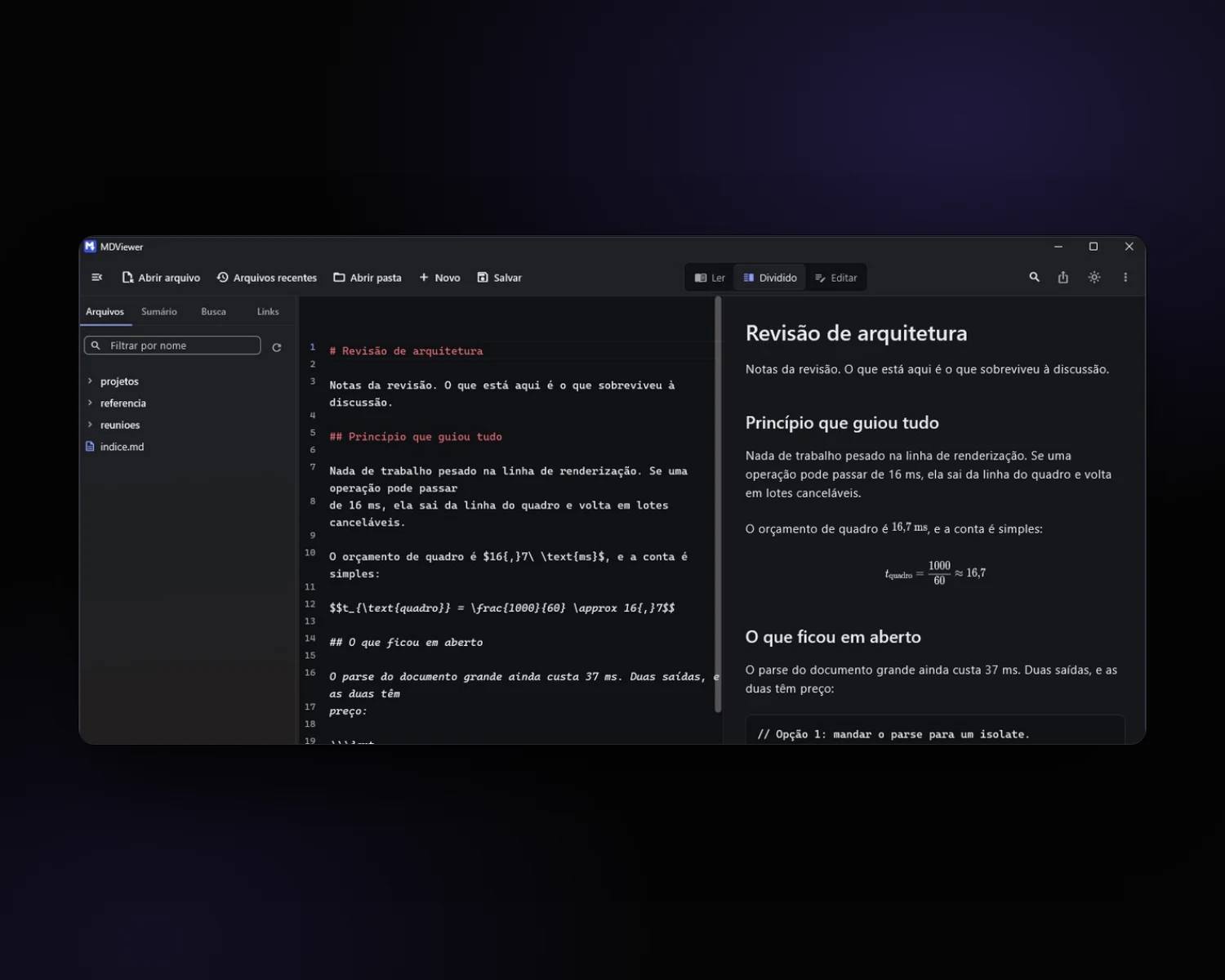Click the share/export icon
The height and width of the screenshot is (980, 1225).
[x=1063, y=278]
